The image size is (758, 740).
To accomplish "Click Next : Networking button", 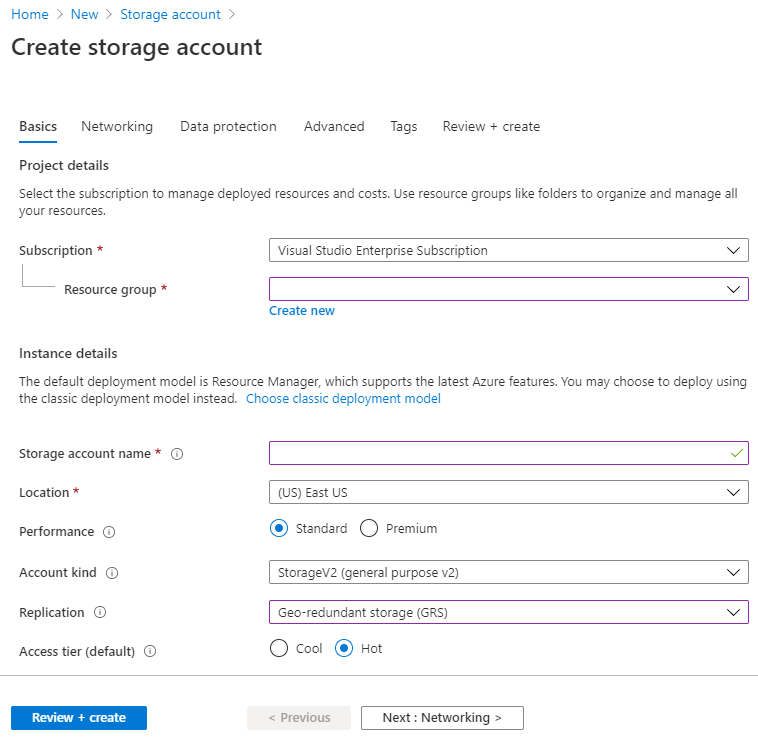I will (442, 717).
